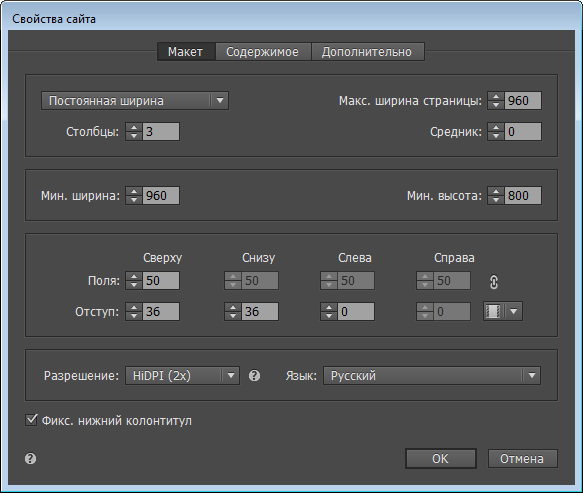The height and width of the screenshot is (493, 583).
Task: Increase Макс. ширина страницы with up arrow
Action: pos(496,97)
